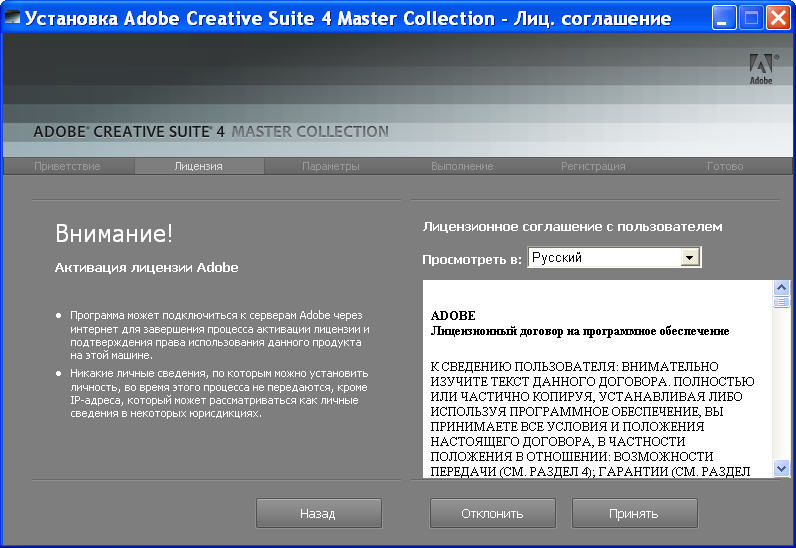Click the Назад button

318,513
